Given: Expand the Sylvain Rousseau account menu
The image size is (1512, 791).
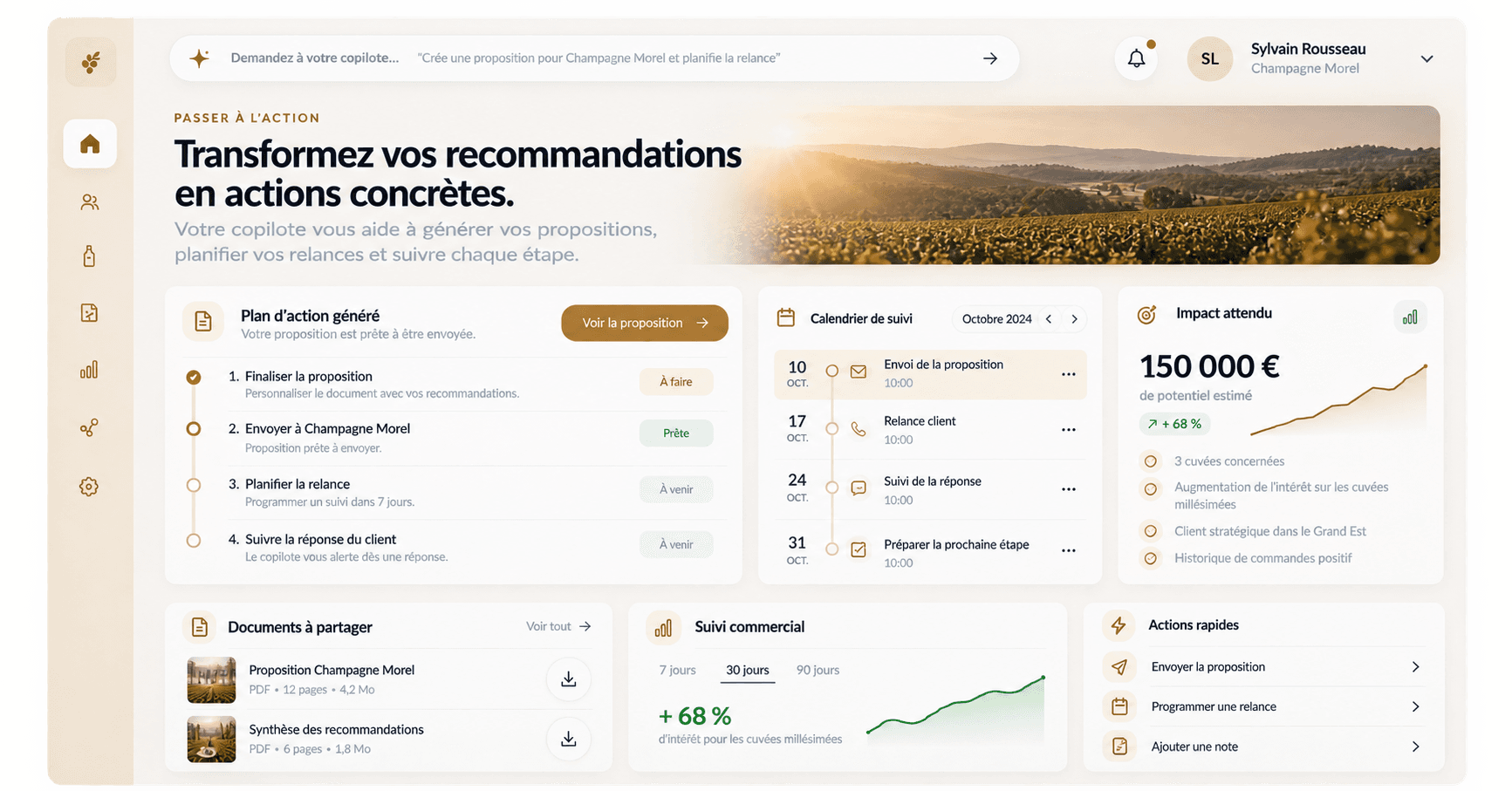Looking at the screenshot, I should point(1427,59).
